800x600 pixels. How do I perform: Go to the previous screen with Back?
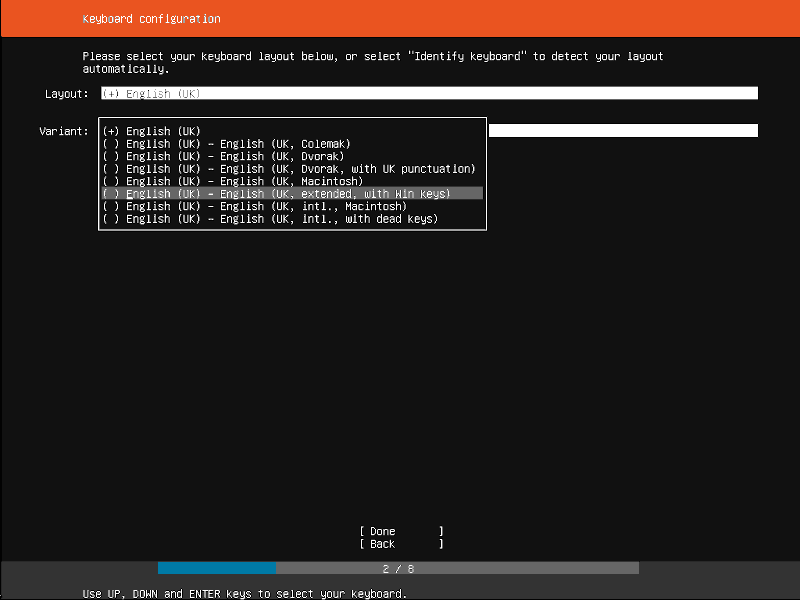pyautogui.click(x=401, y=544)
